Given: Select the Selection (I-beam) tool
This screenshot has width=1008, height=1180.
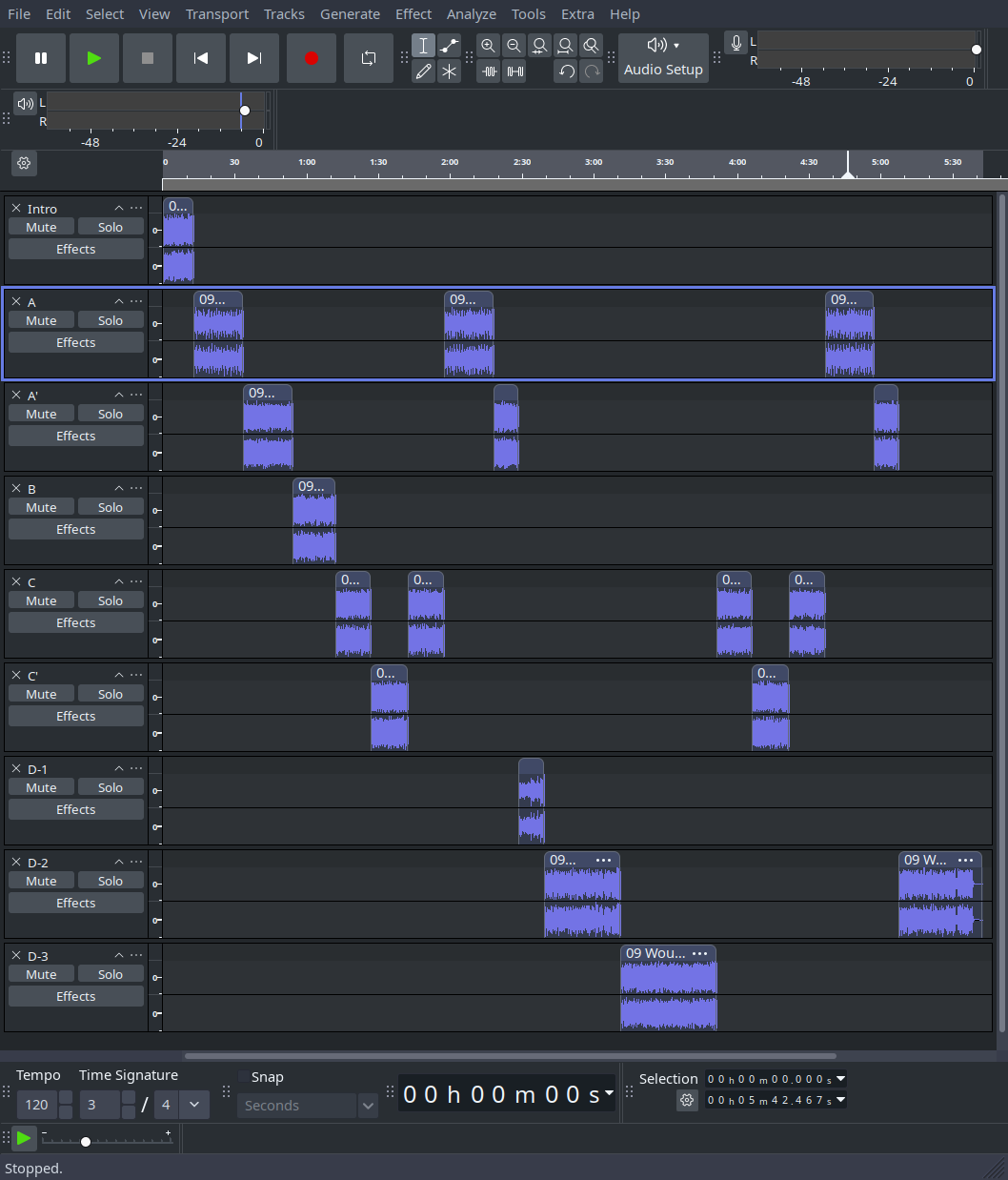Looking at the screenshot, I should pos(424,46).
